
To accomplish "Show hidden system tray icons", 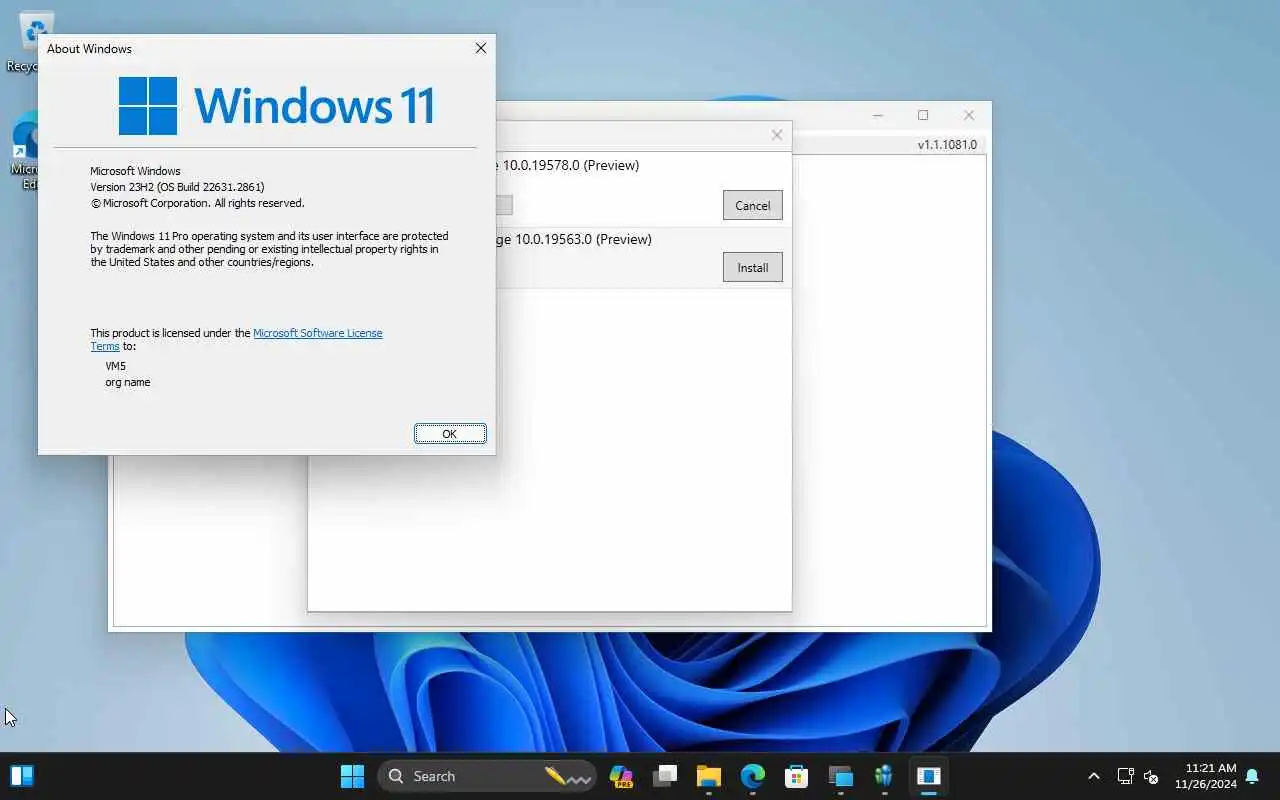I will pos(1094,776).
